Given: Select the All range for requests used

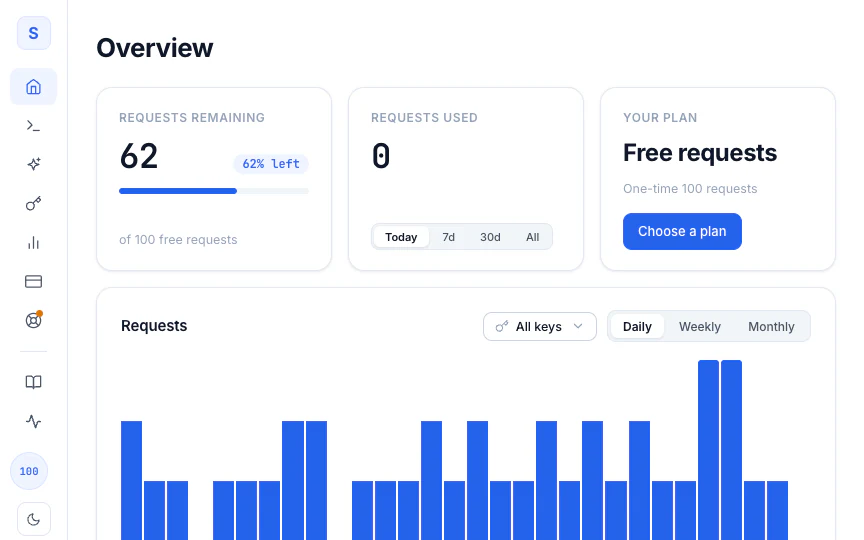Looking at the screenshot, I should coord(532,237).
